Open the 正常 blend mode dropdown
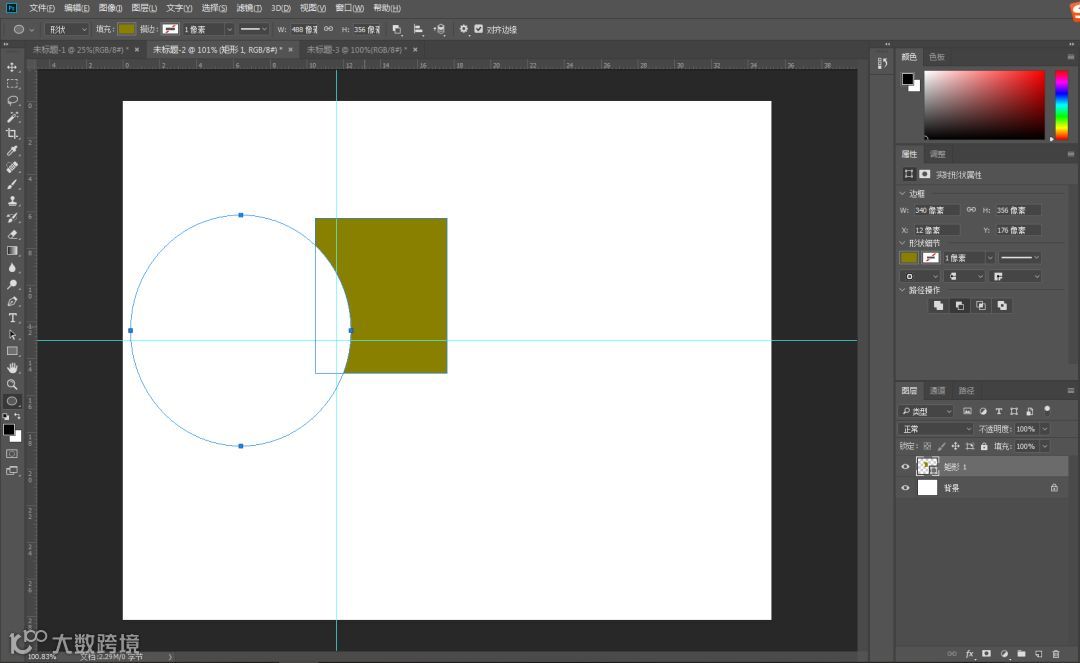This screenshot has height=663, width=1080. pyautogui.click(x=935, y=429)
